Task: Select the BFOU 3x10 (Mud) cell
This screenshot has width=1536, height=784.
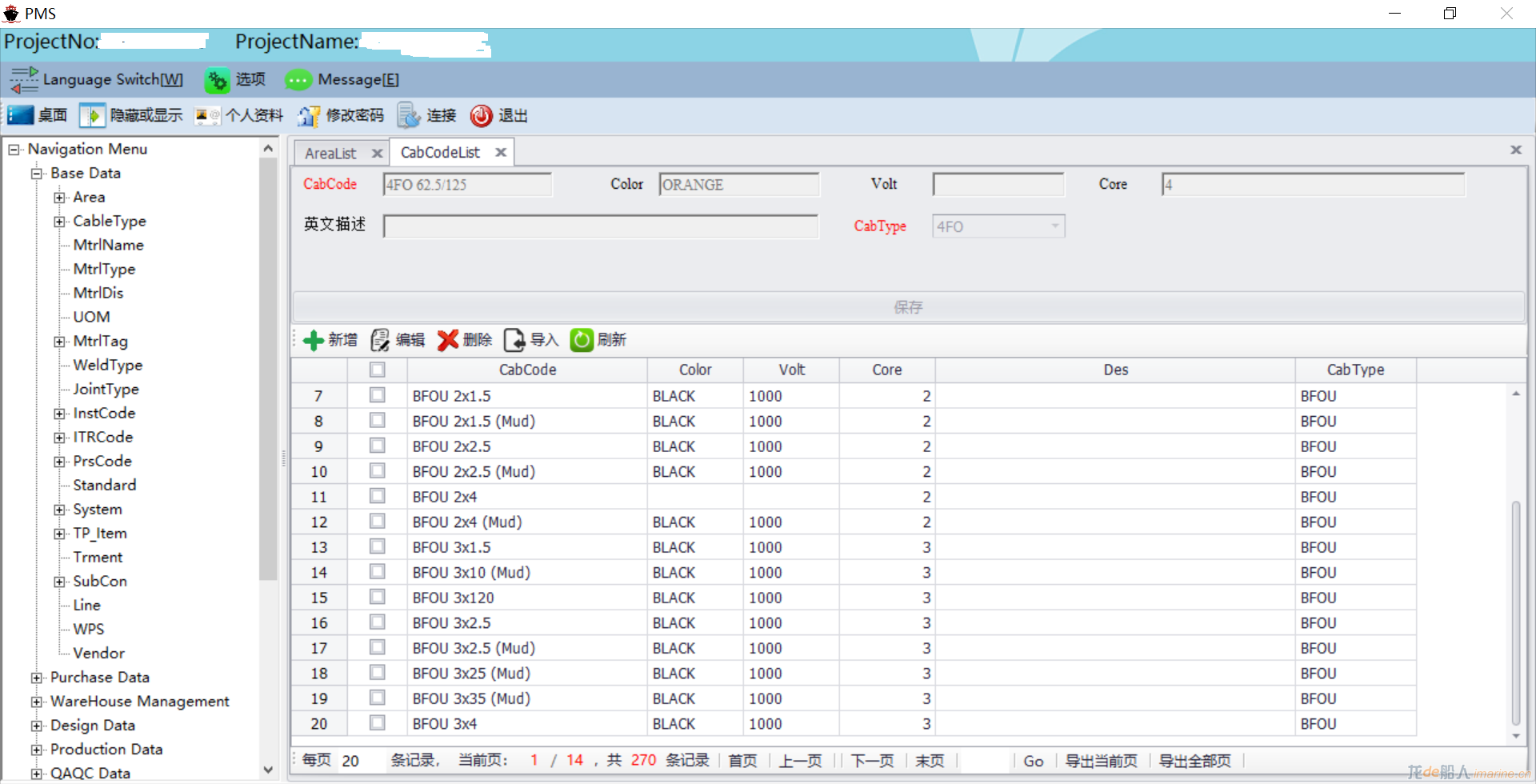Action: pos(527,572)
